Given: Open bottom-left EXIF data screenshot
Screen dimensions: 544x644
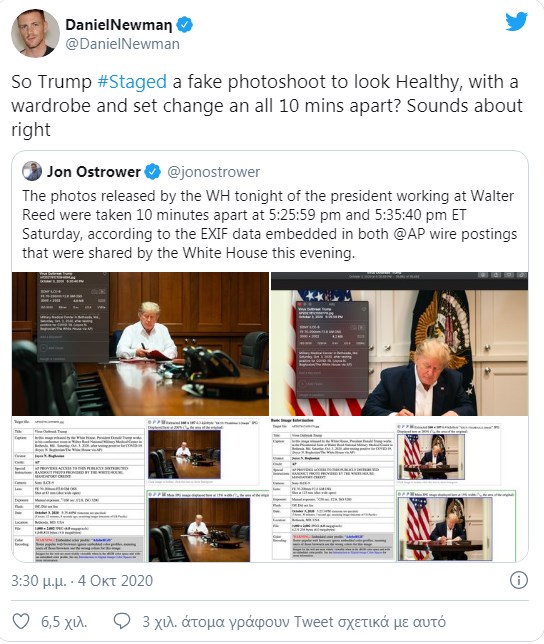Looking at the screenshot, I should tap(140, 490).
